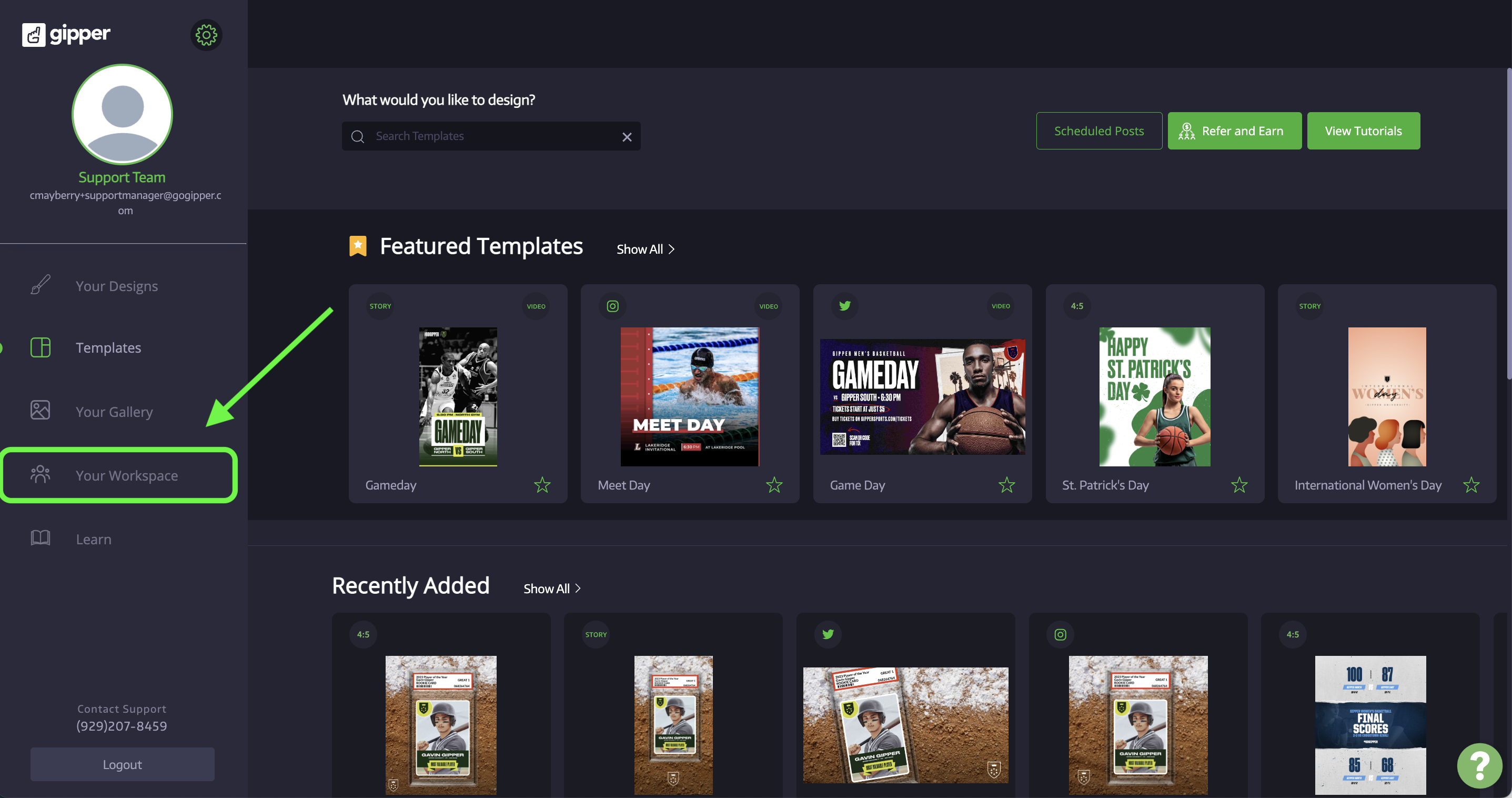1512x798 pixels.
Task: Open the Game Day basketball thumbnail
Action: [922, 396]
